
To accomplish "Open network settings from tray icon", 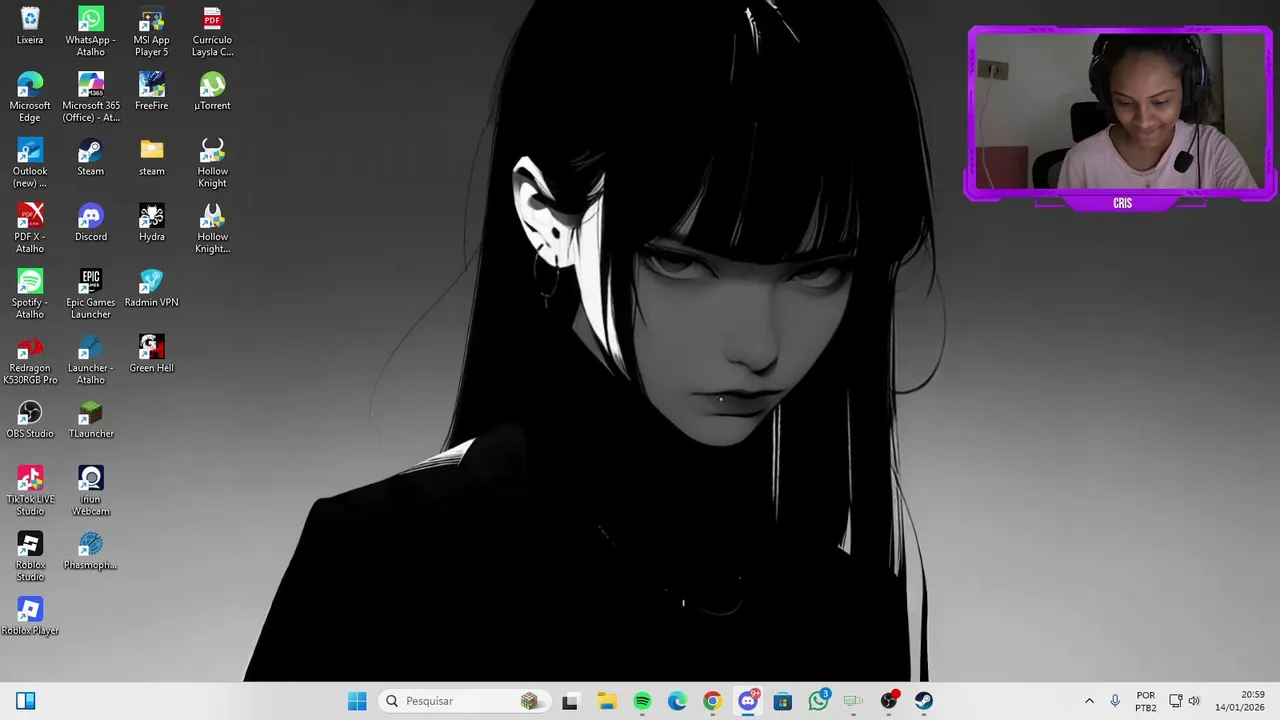I will pyautogui.click(x=1176, y=701).
